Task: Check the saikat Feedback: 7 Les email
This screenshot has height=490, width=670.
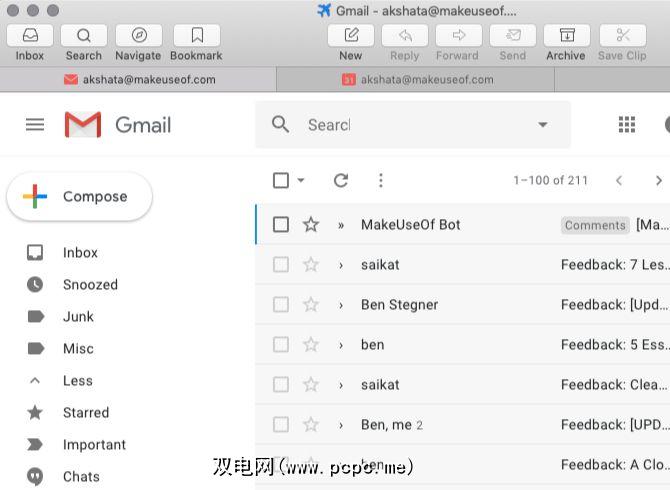Action: tap(281, 264)
